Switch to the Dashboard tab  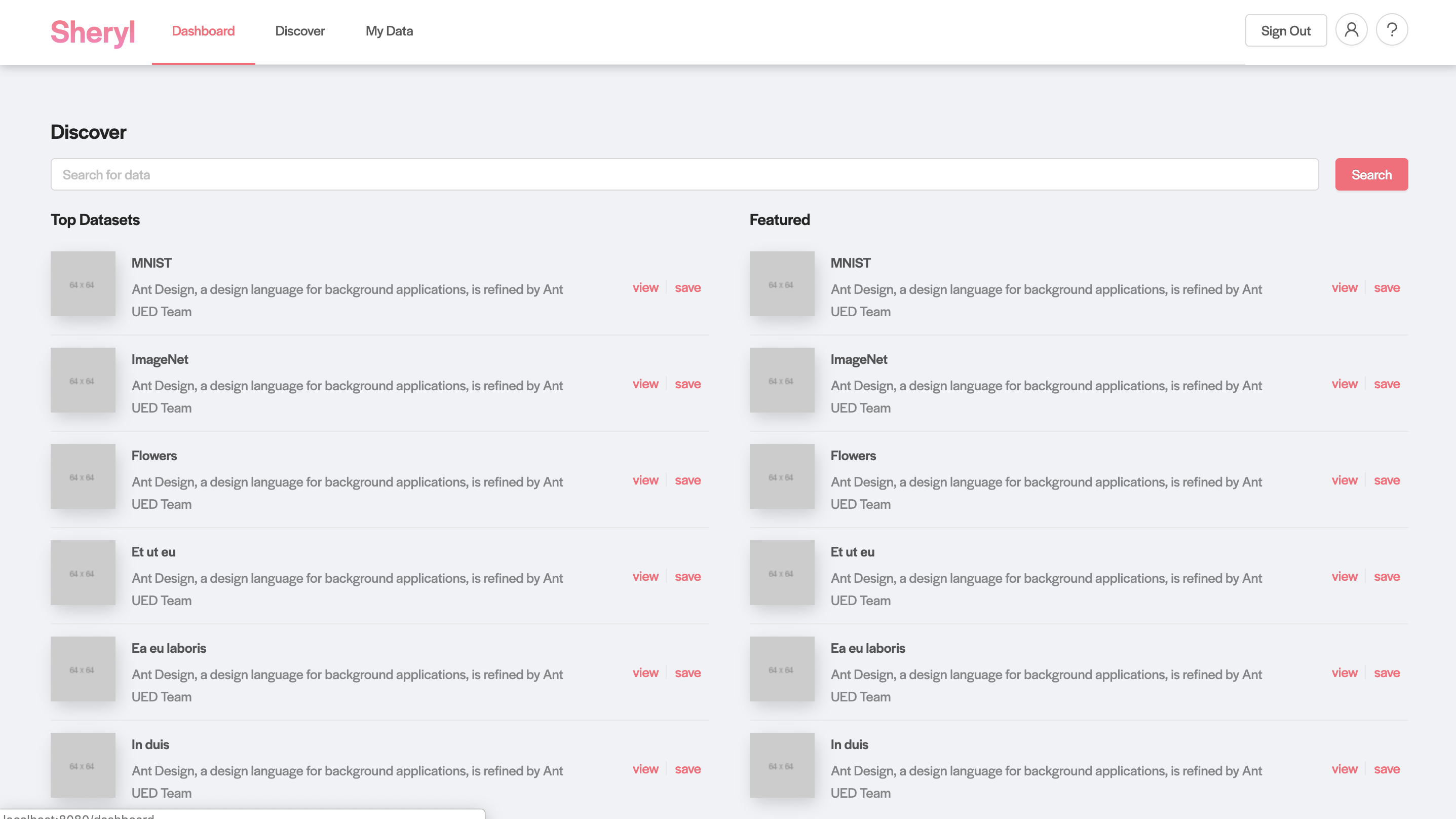point(203,31)
